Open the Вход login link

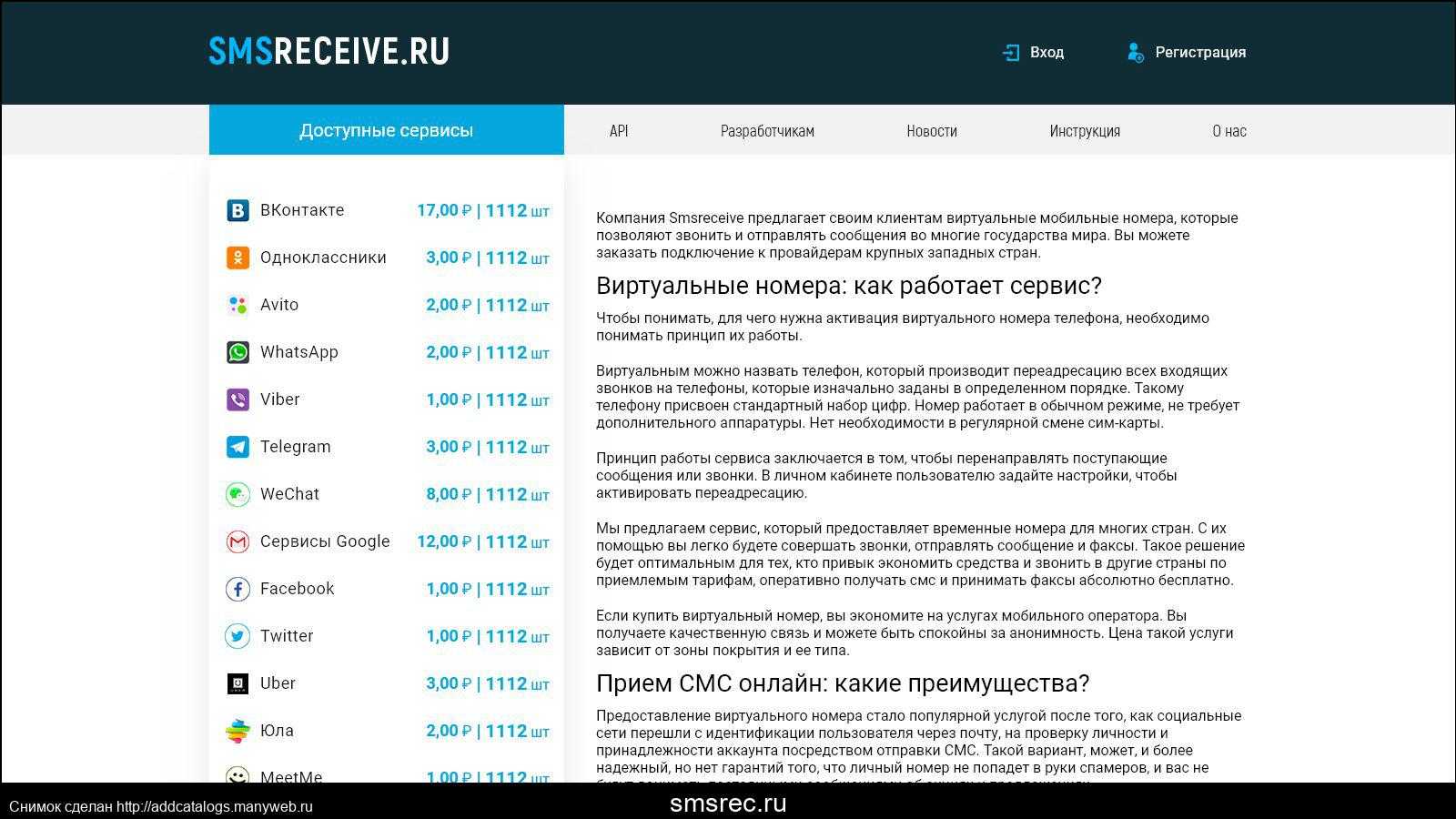coord(1046,53)
